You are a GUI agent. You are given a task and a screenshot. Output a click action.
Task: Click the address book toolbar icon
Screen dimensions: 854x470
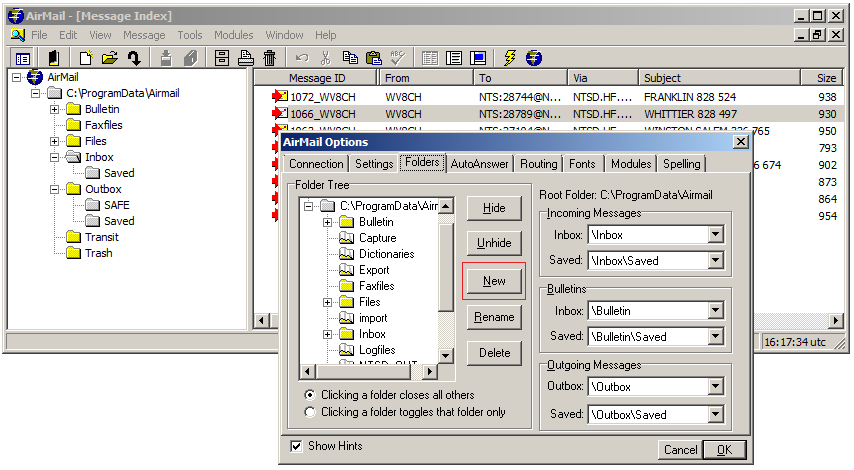[x=53, y=58]
